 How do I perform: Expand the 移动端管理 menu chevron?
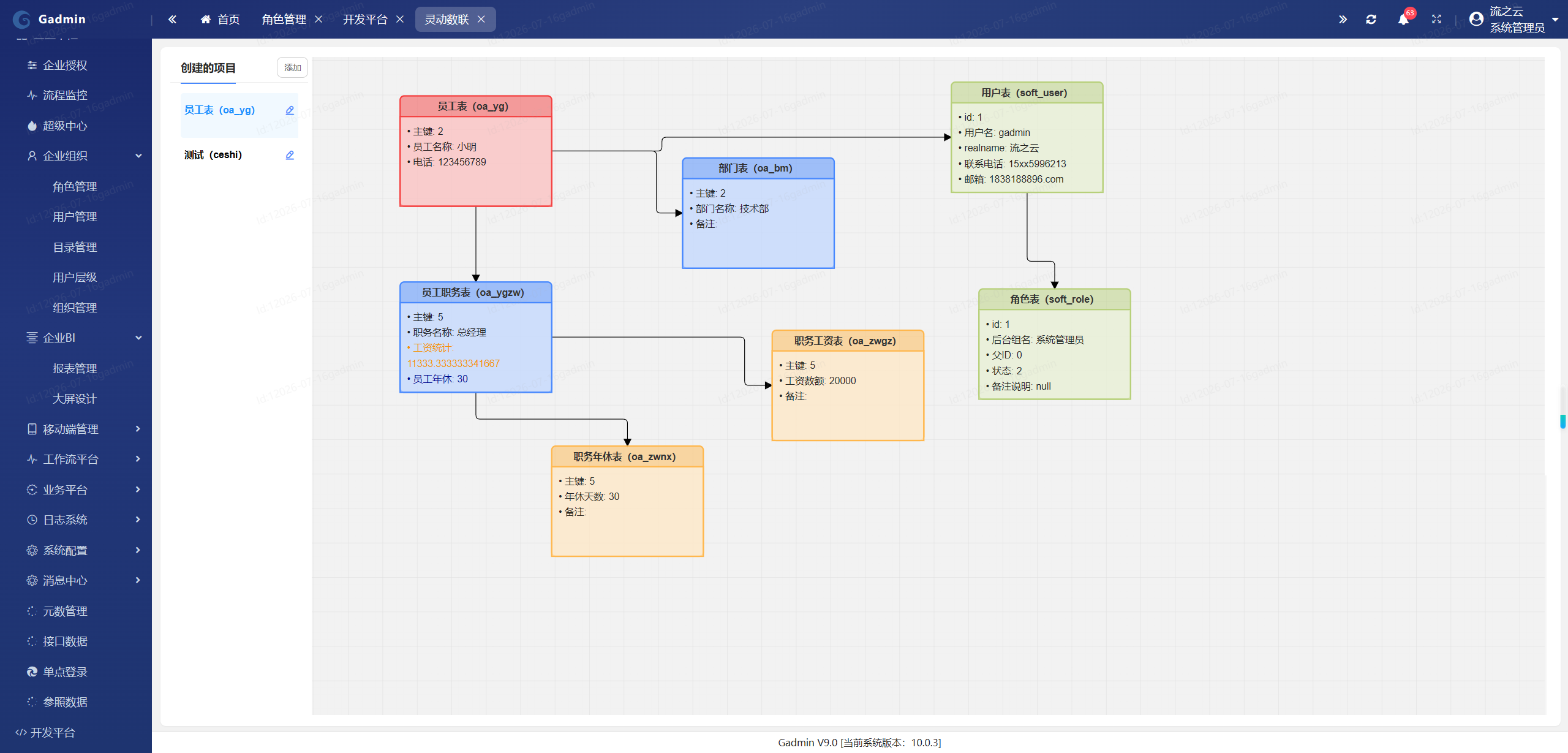point(138,429)
